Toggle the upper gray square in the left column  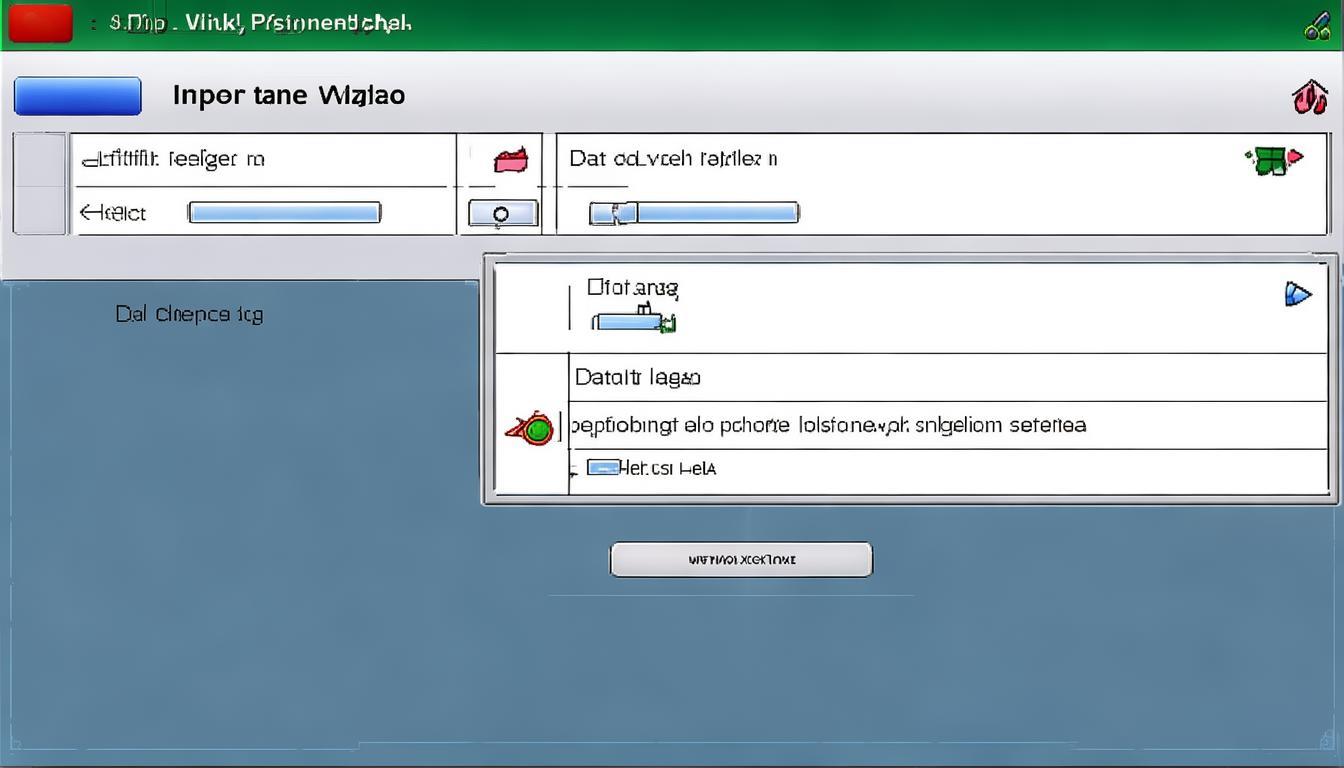click(x=40, y=159)
